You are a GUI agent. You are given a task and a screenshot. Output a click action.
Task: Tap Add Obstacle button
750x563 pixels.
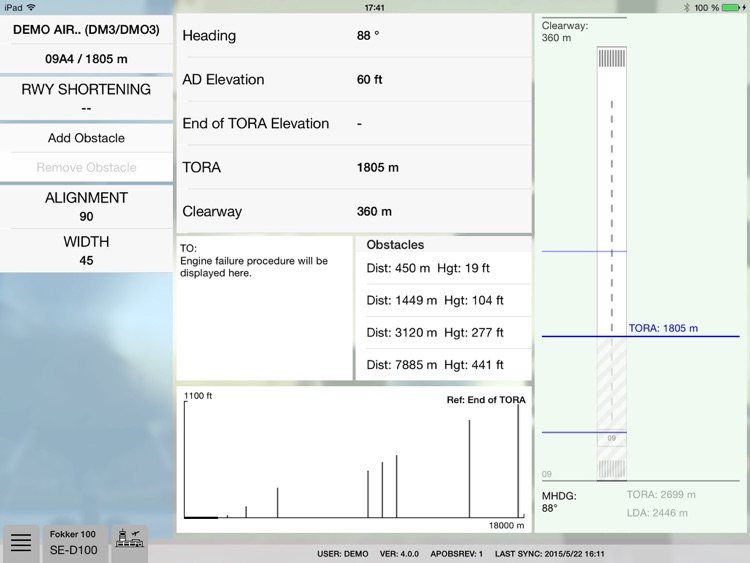[86, 138]
